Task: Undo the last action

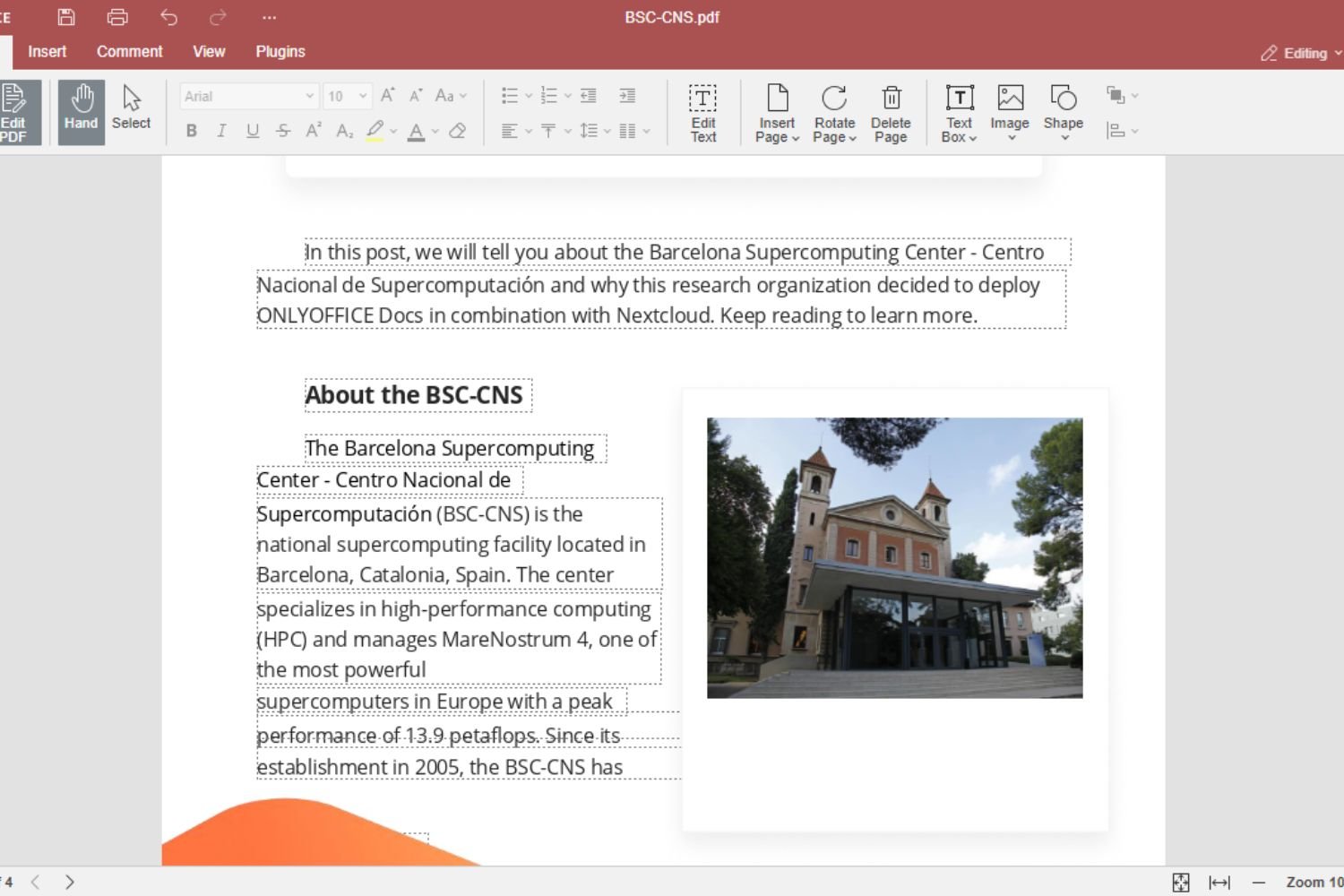Action: pos(168,17)
